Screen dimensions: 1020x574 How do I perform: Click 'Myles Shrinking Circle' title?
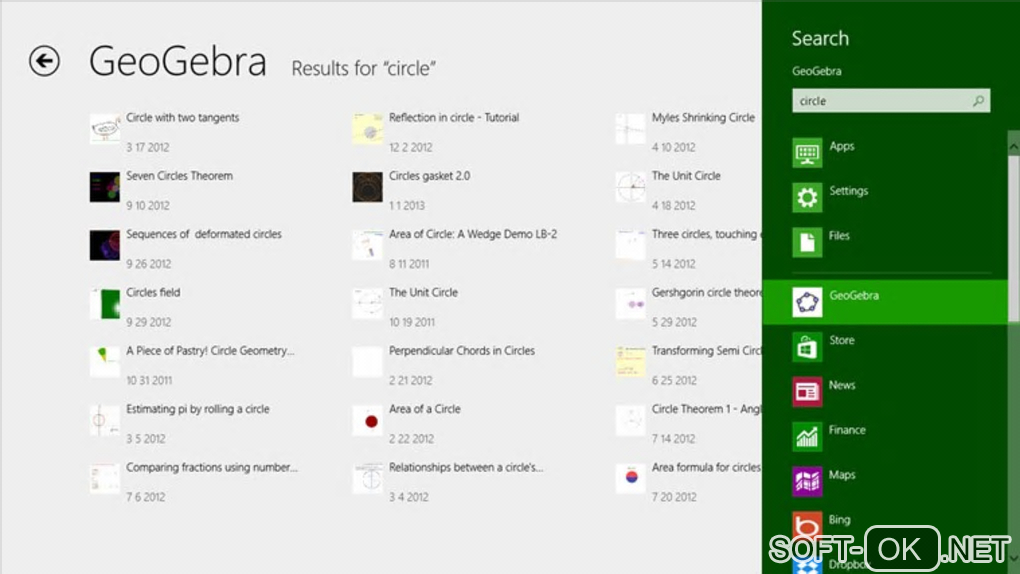(703, 118)
